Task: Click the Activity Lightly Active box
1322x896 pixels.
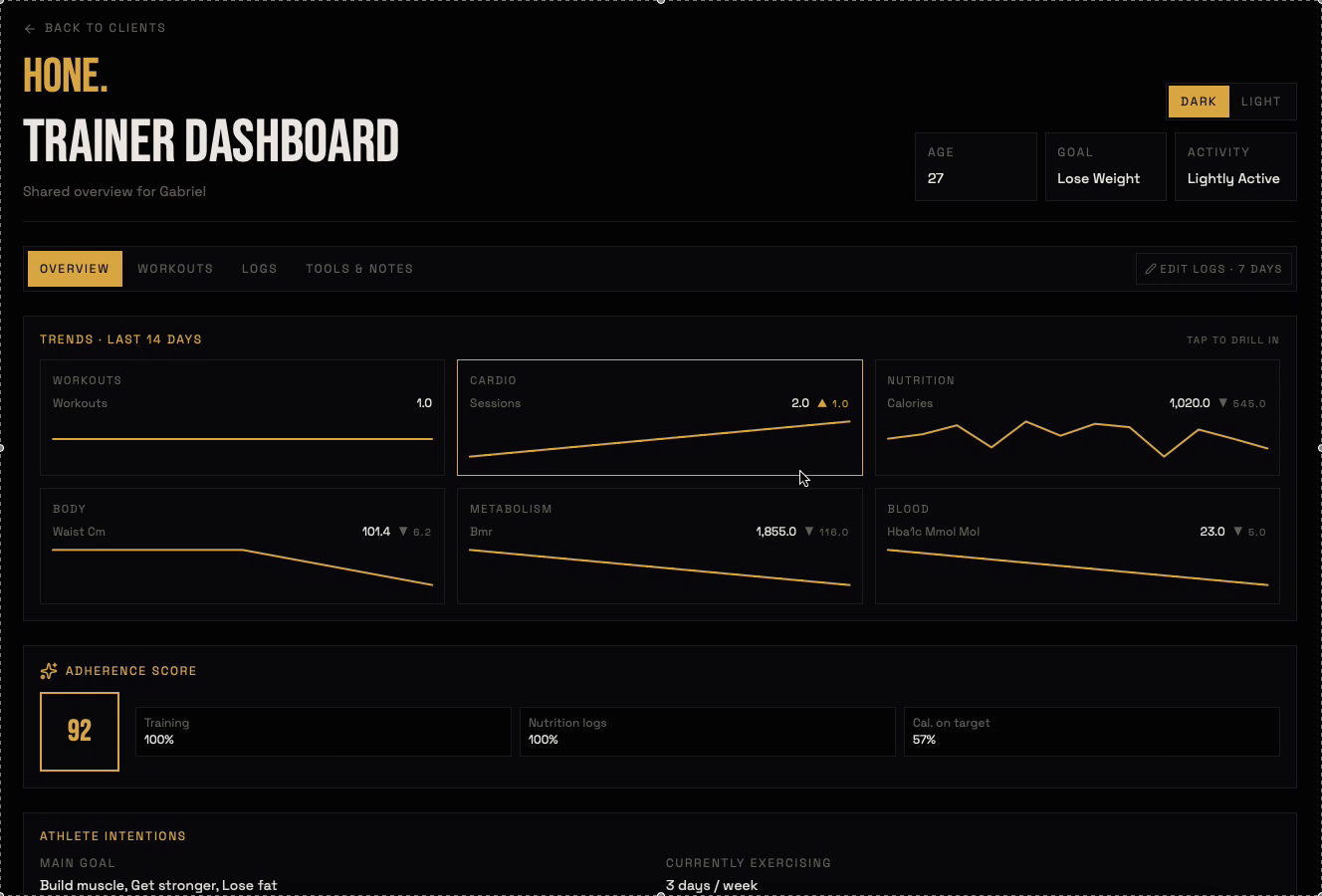Action: 1235,166
